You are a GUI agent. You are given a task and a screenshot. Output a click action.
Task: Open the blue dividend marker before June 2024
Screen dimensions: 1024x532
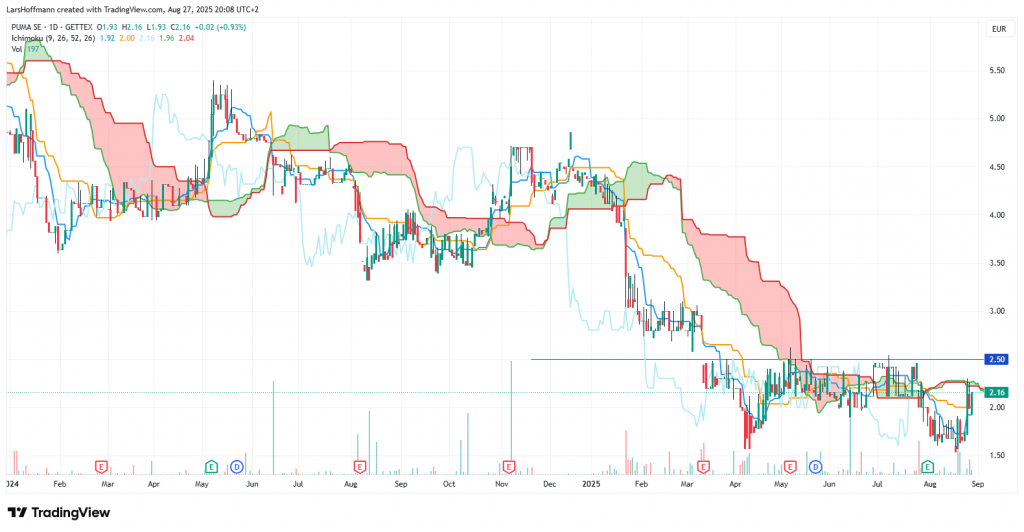[237, 466]
